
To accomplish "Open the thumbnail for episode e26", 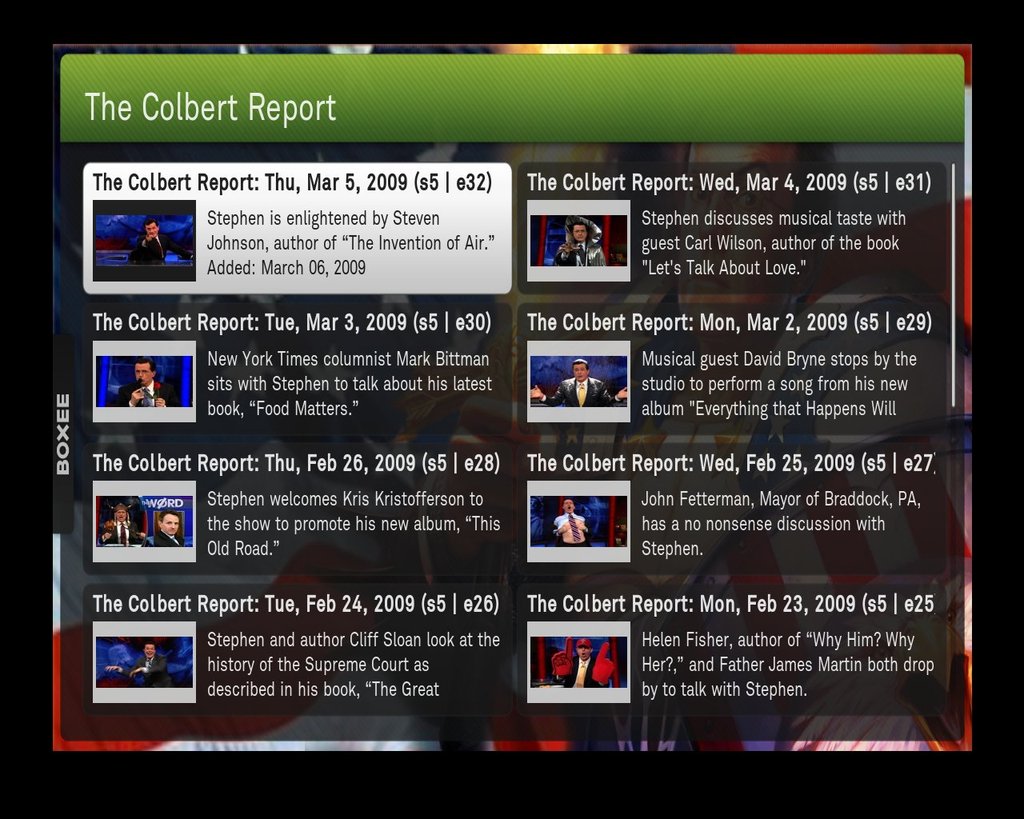I will click(144, 662).
